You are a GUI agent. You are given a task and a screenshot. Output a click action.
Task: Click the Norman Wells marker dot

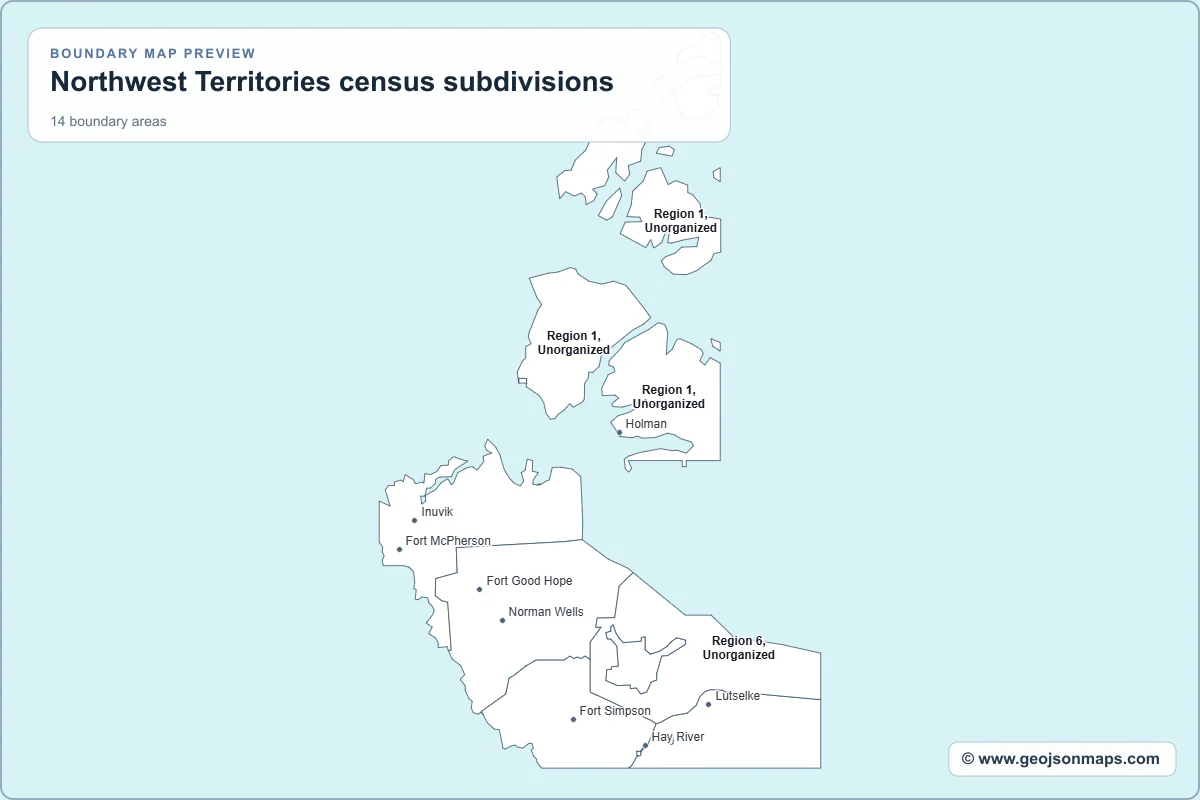click(502, 620)
